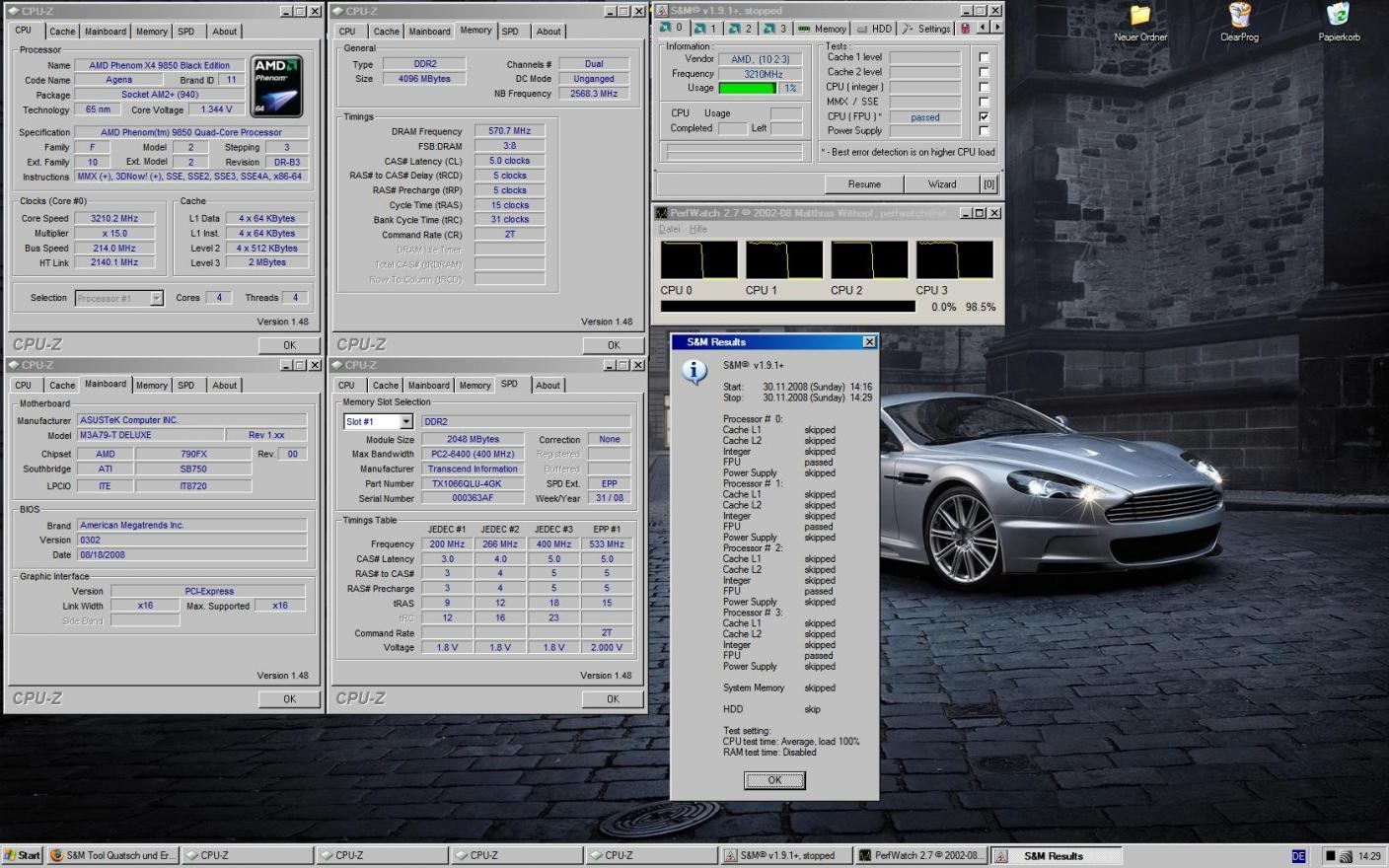Image resolution: width=1389 pixels, height=868 pixels.
Task: Open the Datei menu in PerfWatch
Action: pos(670,229)
